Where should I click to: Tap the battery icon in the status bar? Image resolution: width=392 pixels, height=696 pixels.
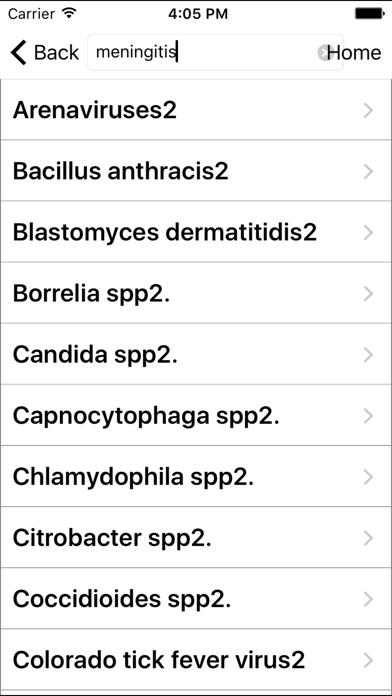pos(369,14)
